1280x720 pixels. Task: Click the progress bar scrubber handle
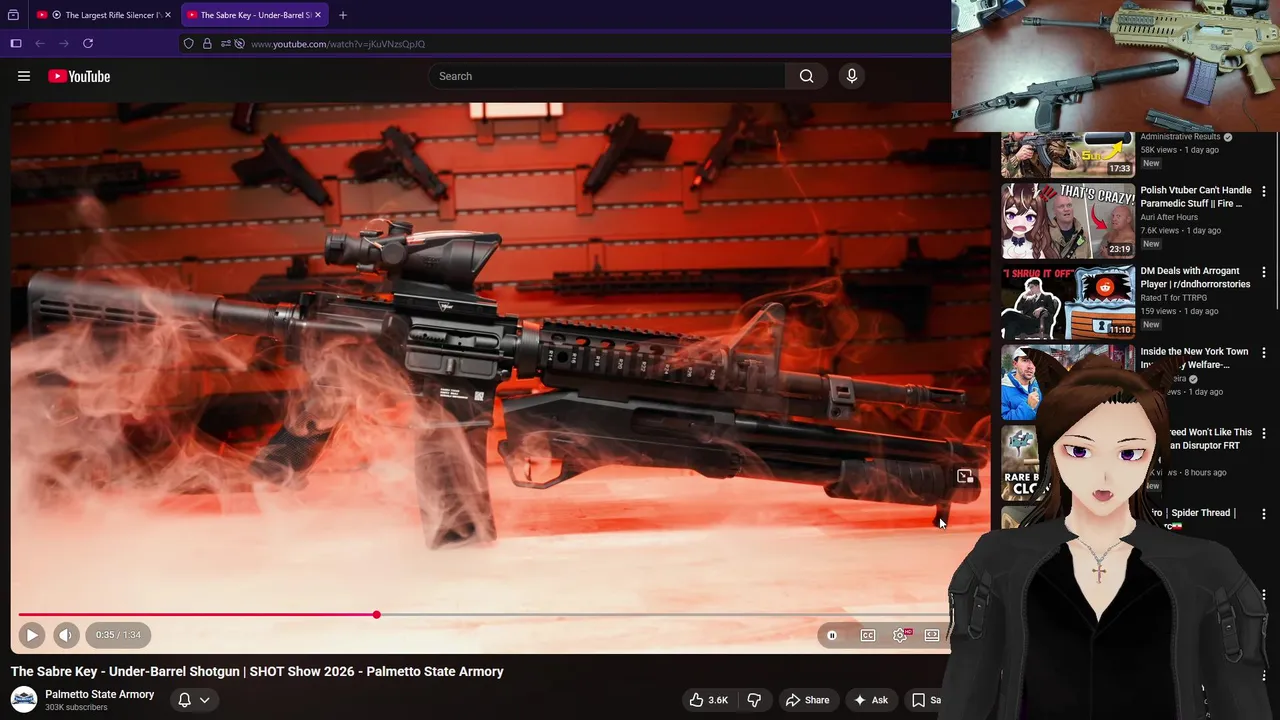click(x=376, y=615)
